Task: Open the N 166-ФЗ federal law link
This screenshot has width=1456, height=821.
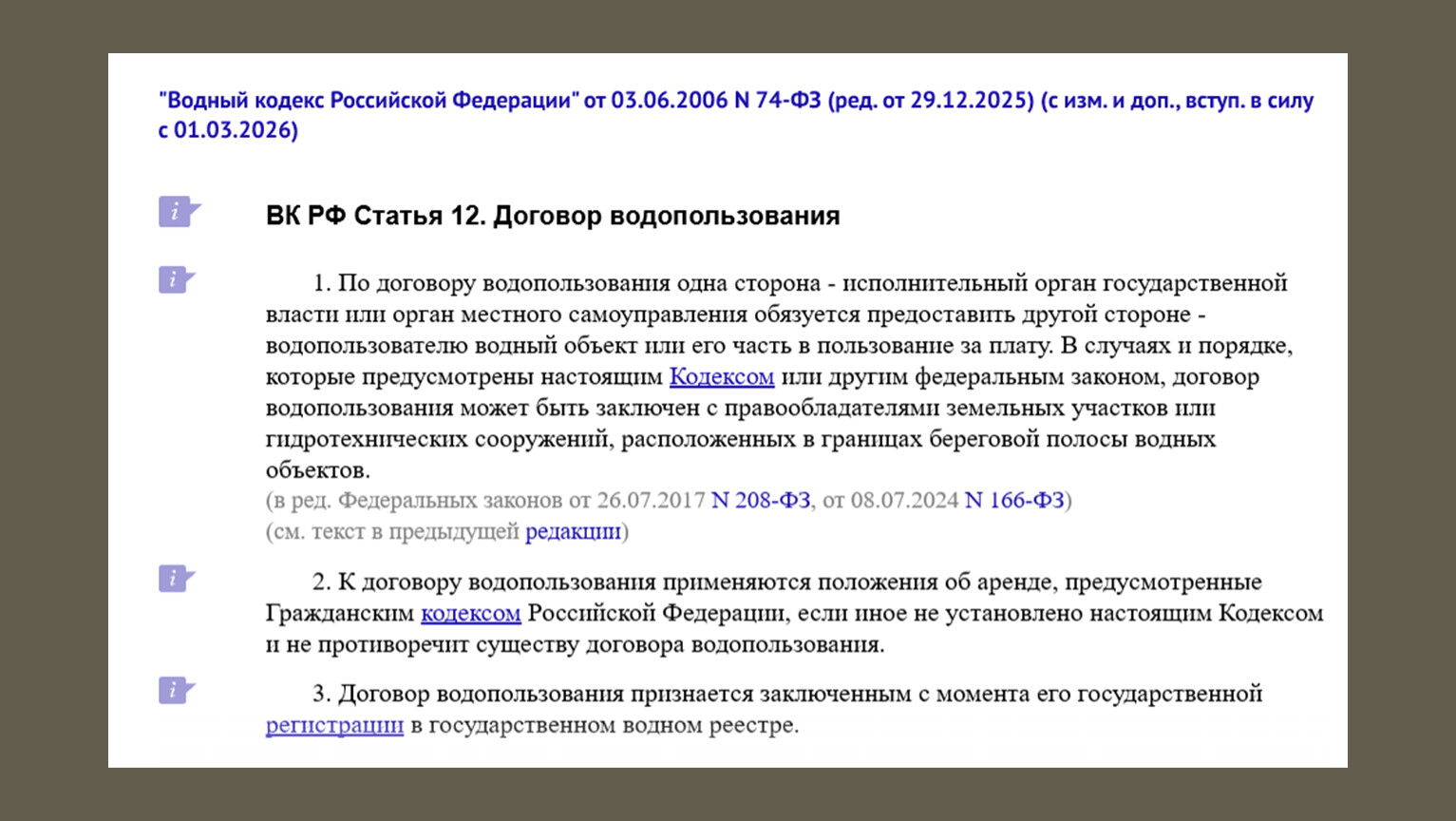Action: pyautogui.click(x=1014, y=501)
